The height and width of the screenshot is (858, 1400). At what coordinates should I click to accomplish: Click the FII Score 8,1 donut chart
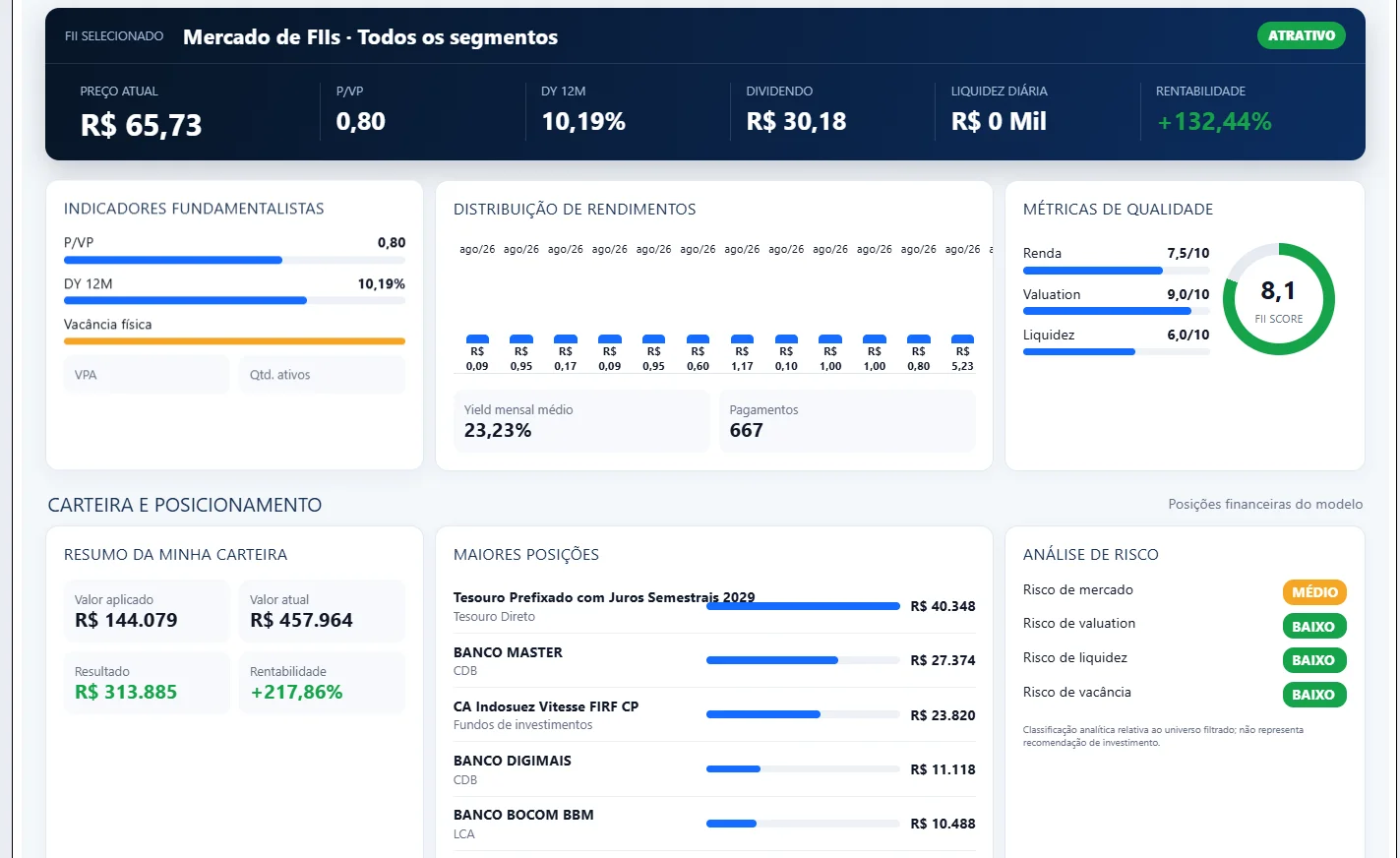point(1279,299)
